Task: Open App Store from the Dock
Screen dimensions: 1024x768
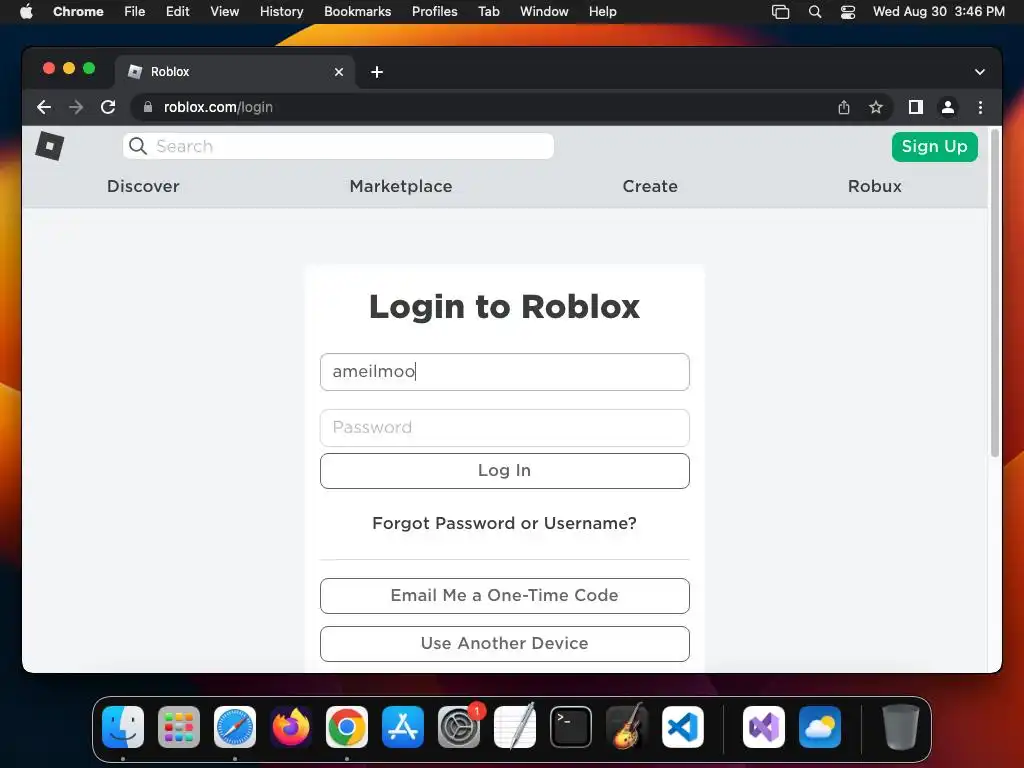Action: [x=403, y=727]
